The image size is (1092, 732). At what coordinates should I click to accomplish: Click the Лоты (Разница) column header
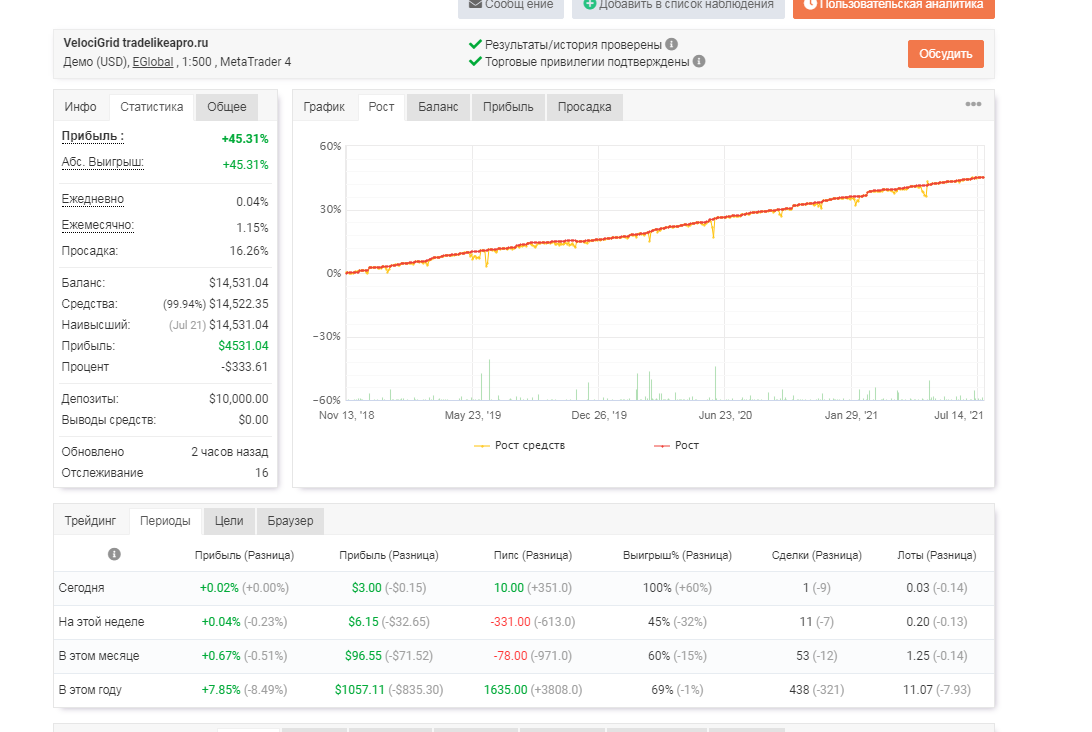[x=937, y=555]
